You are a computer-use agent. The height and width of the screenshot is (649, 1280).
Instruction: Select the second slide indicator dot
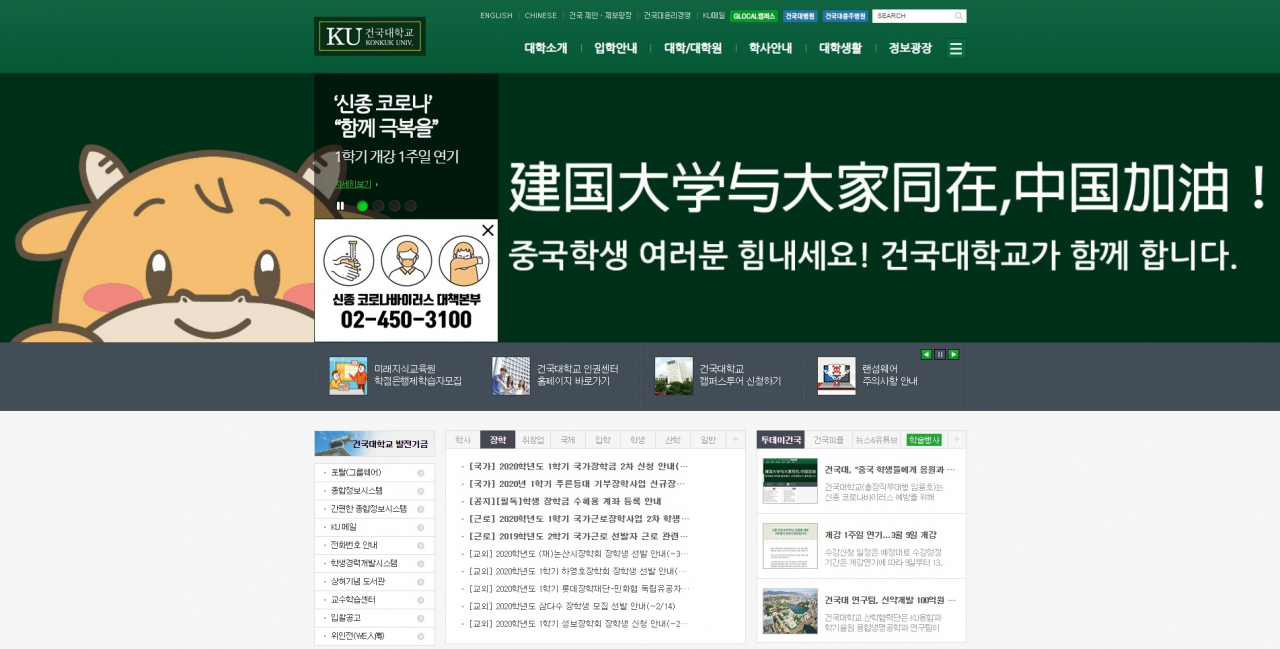(378, 206)
